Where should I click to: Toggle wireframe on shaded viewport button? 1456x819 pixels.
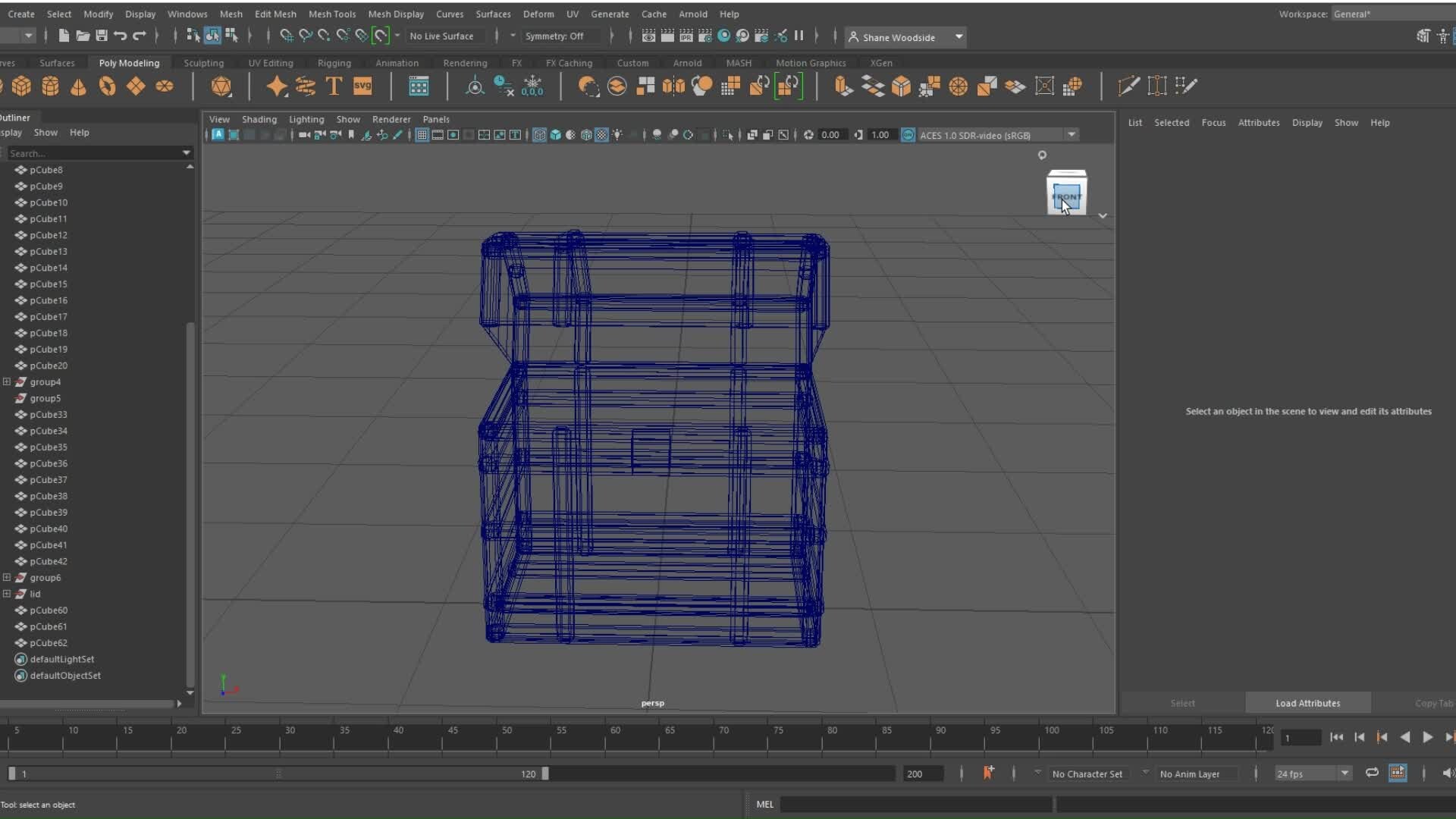(586, 135)
